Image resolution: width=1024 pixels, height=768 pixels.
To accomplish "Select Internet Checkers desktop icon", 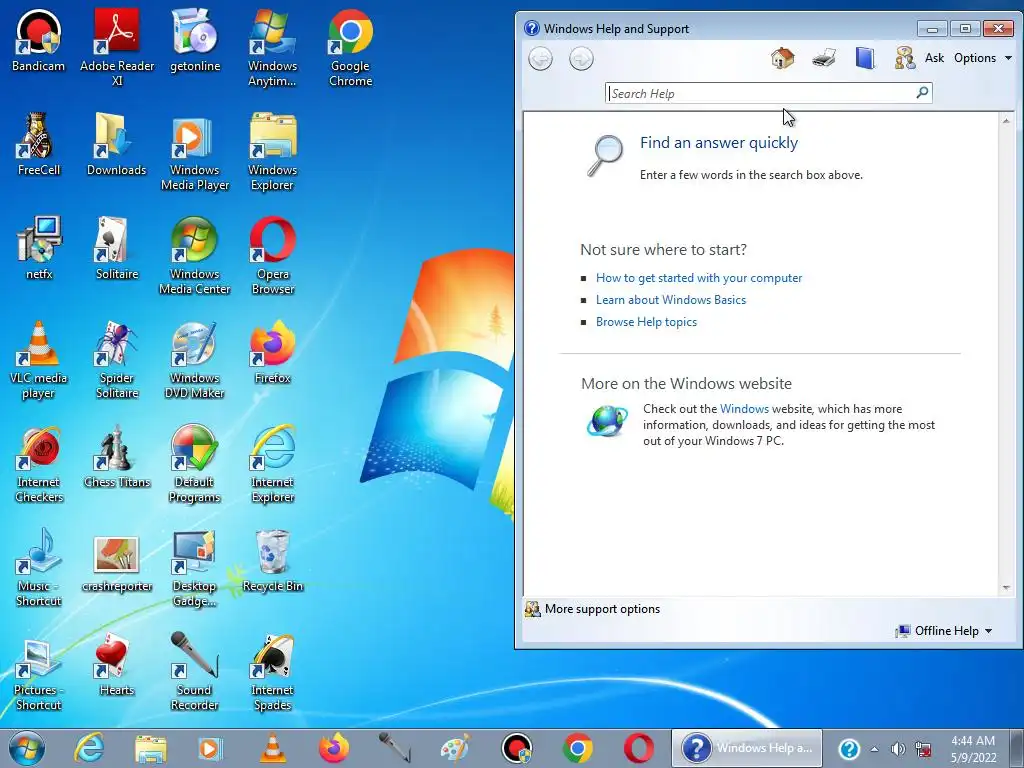I will pyautogui.click(x=39, y=464).
